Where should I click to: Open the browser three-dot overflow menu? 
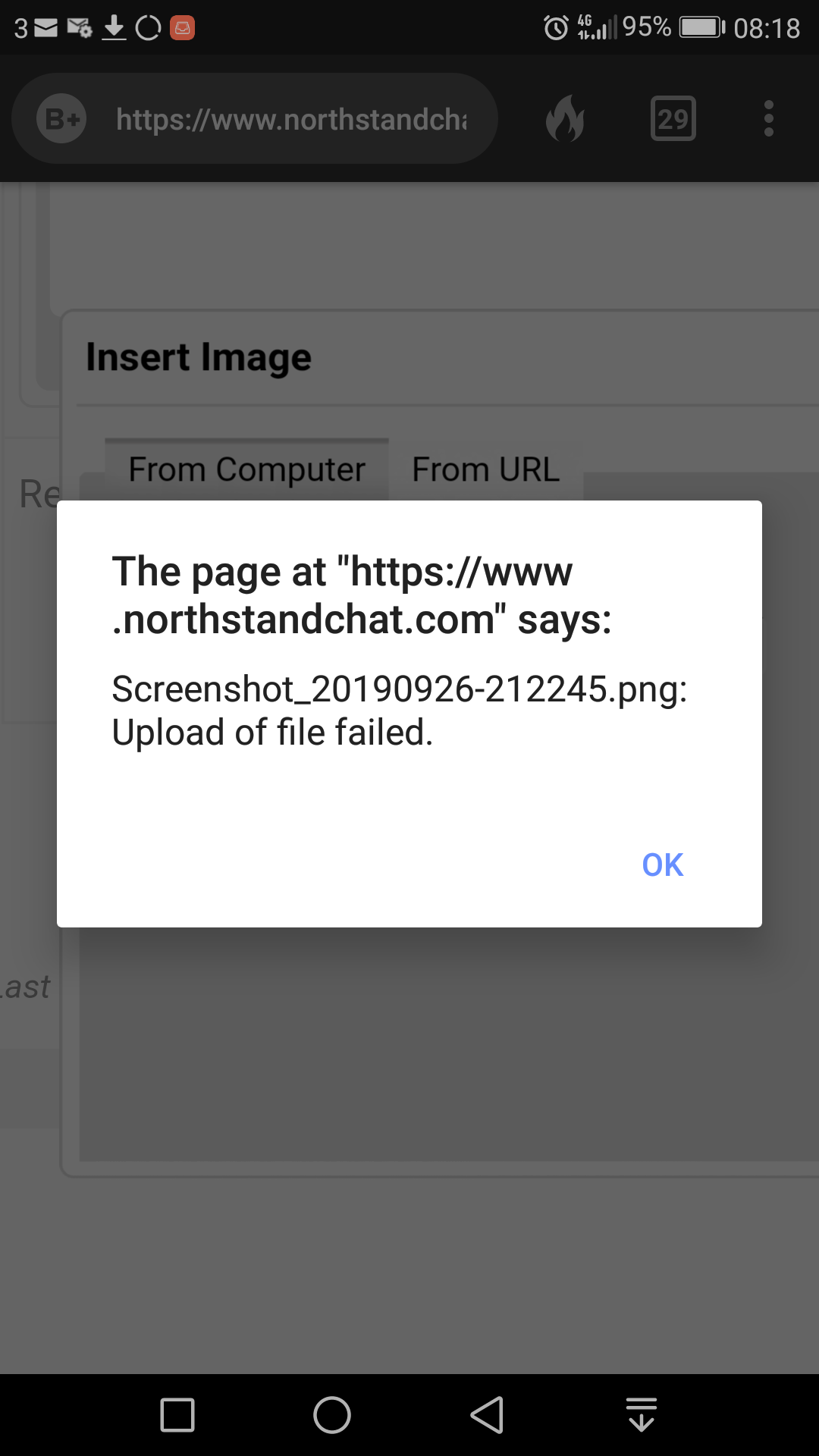pos(768,119)
